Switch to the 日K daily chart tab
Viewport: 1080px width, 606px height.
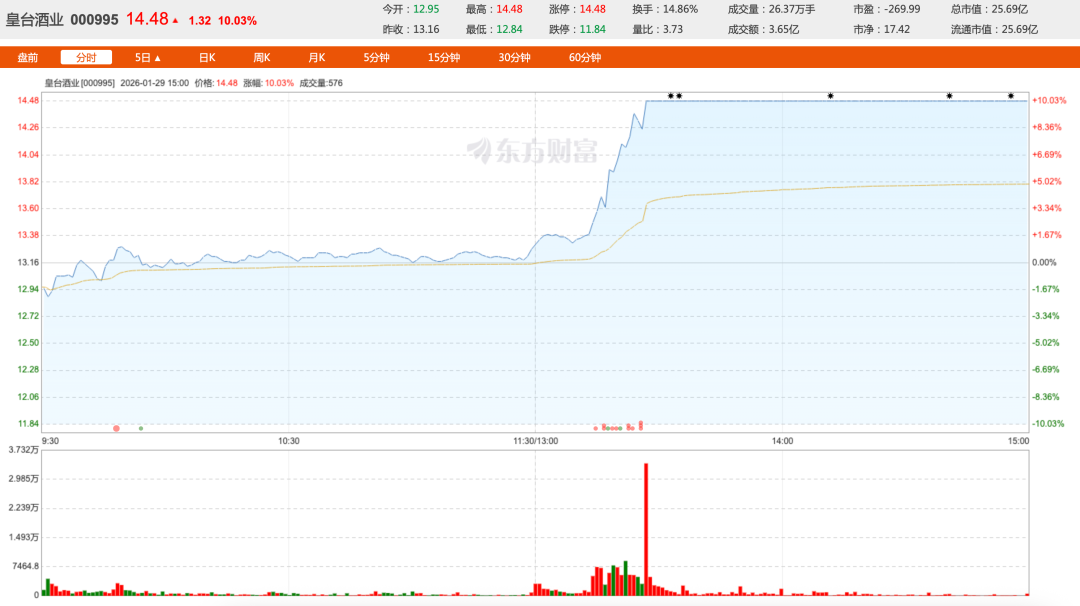pos(207,58)
